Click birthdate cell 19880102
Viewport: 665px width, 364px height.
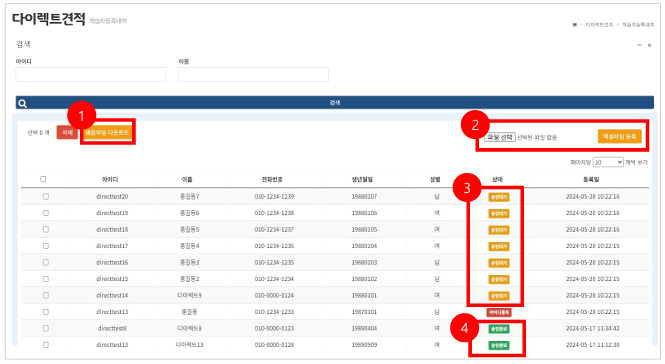point(364,279)
